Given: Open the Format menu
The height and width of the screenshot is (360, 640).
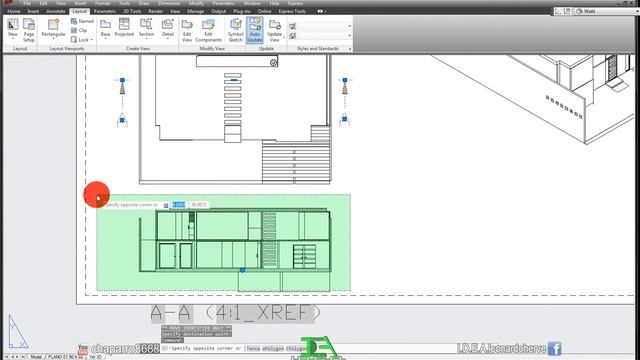Looking at the screenshot, I should click(102, 3).
